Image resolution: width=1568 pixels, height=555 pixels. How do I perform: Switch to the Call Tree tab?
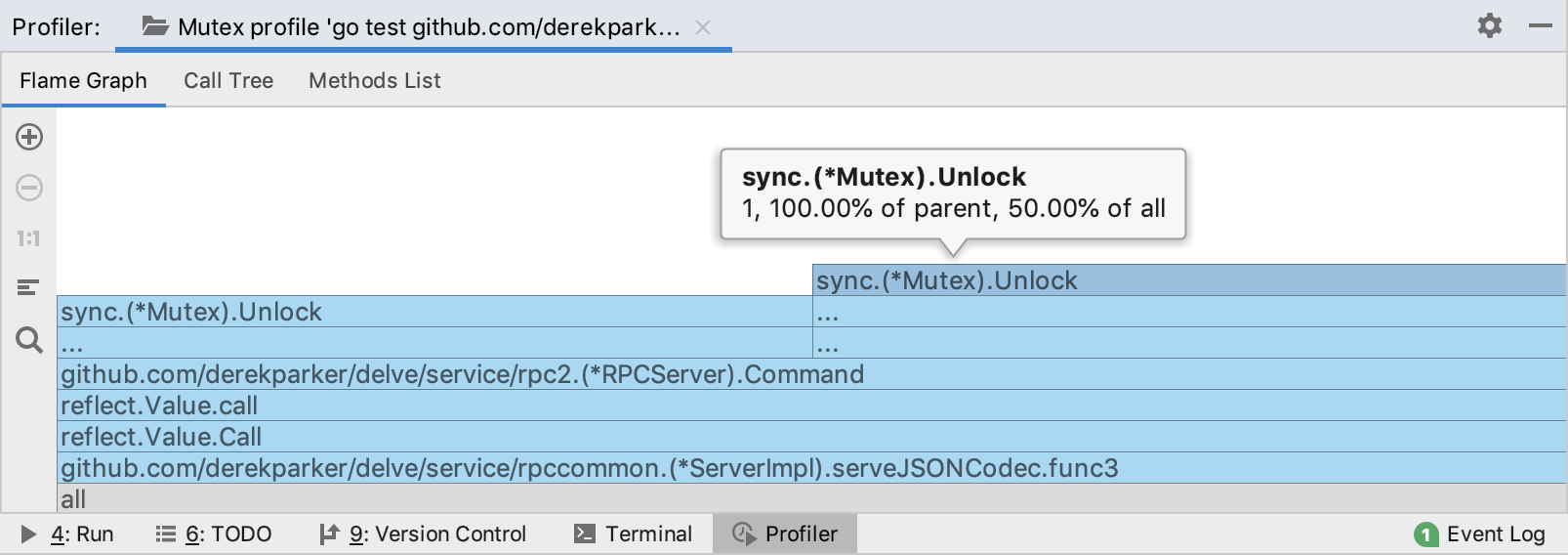(228, 80)
